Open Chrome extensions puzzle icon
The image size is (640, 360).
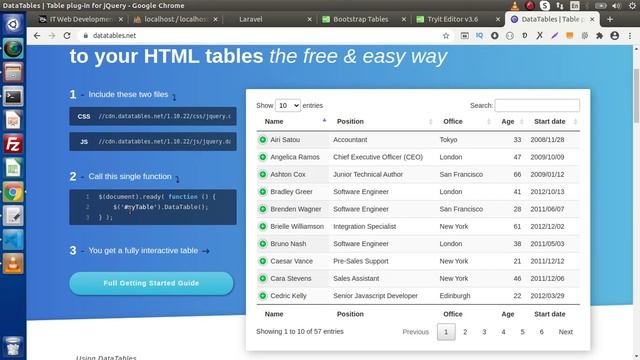pyautogui.click(x=600, y=36)
